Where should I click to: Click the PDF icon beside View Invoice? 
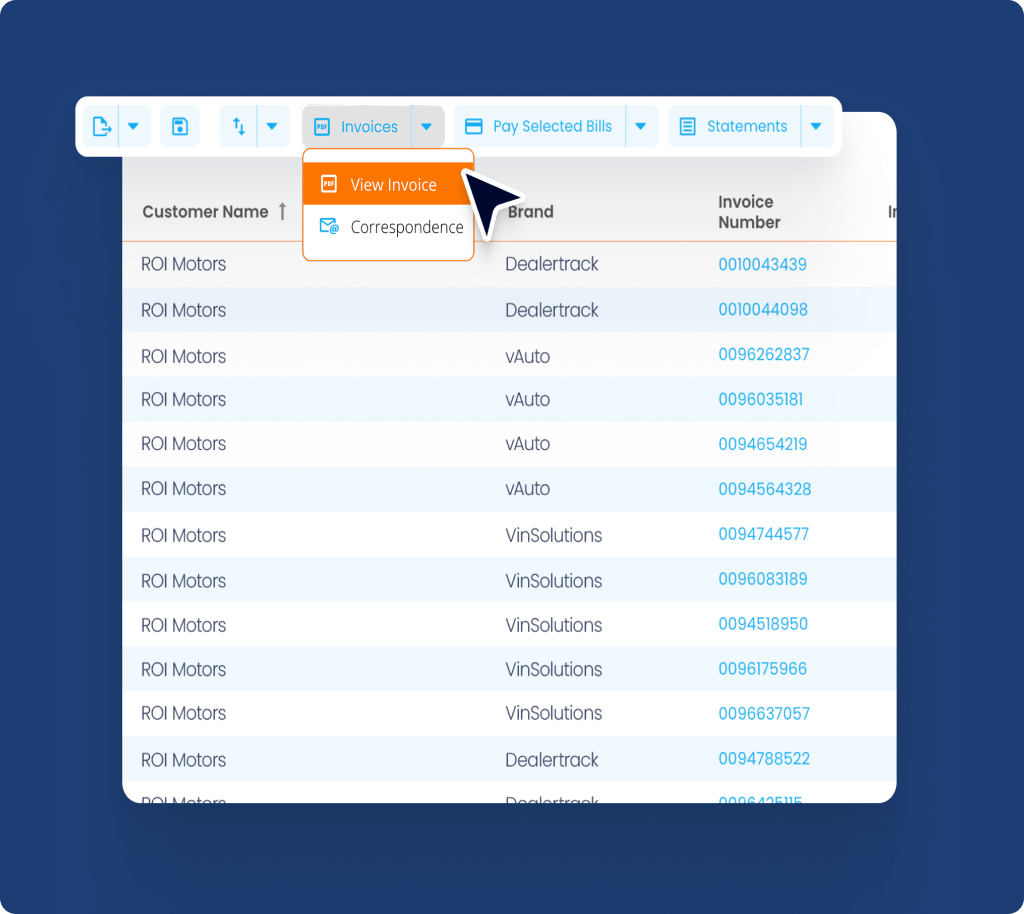point(328,185)
